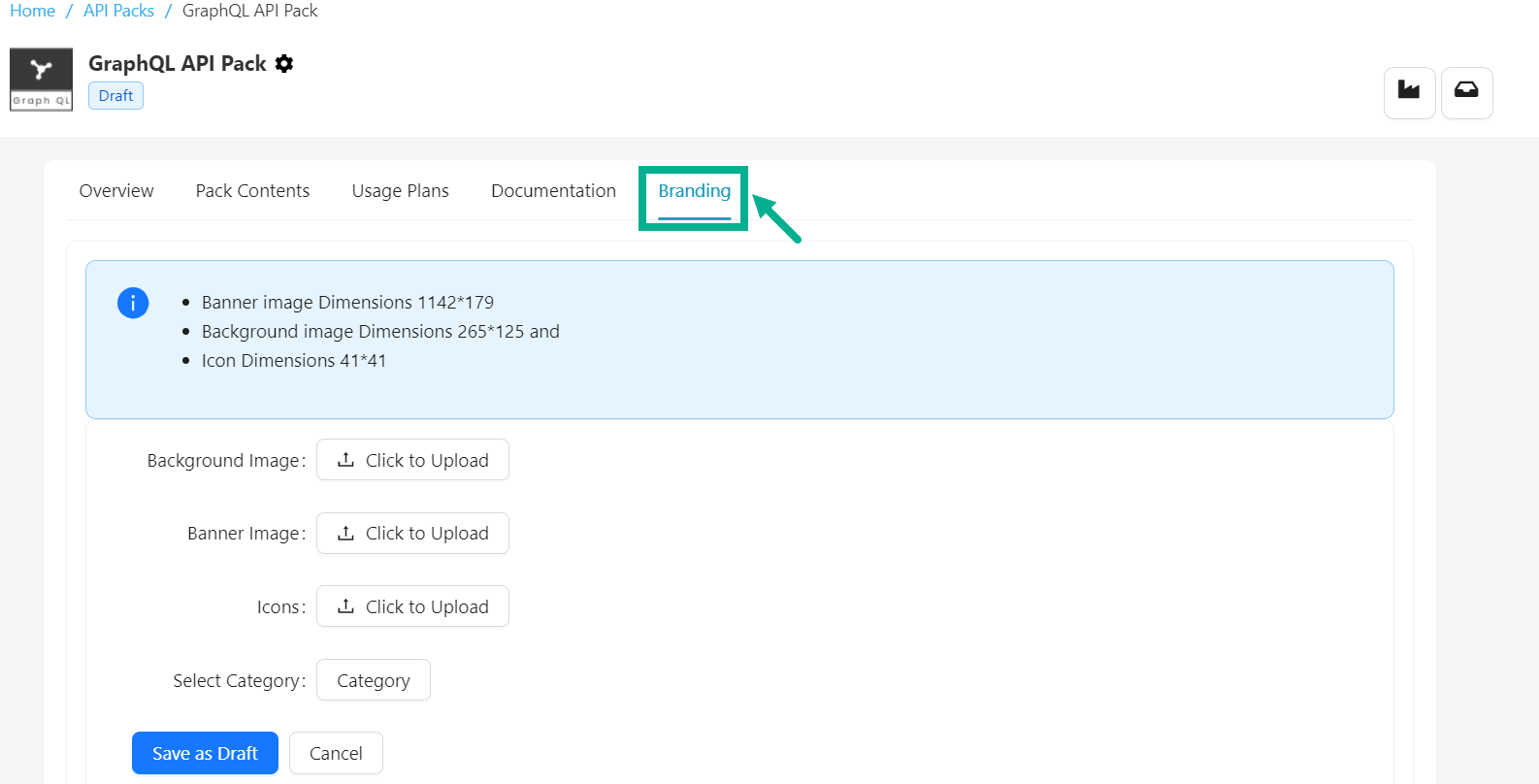Click the factory icon button at top right
Image resolution: width=1539 pixels, height=784 pixels.
(1409, 91)
